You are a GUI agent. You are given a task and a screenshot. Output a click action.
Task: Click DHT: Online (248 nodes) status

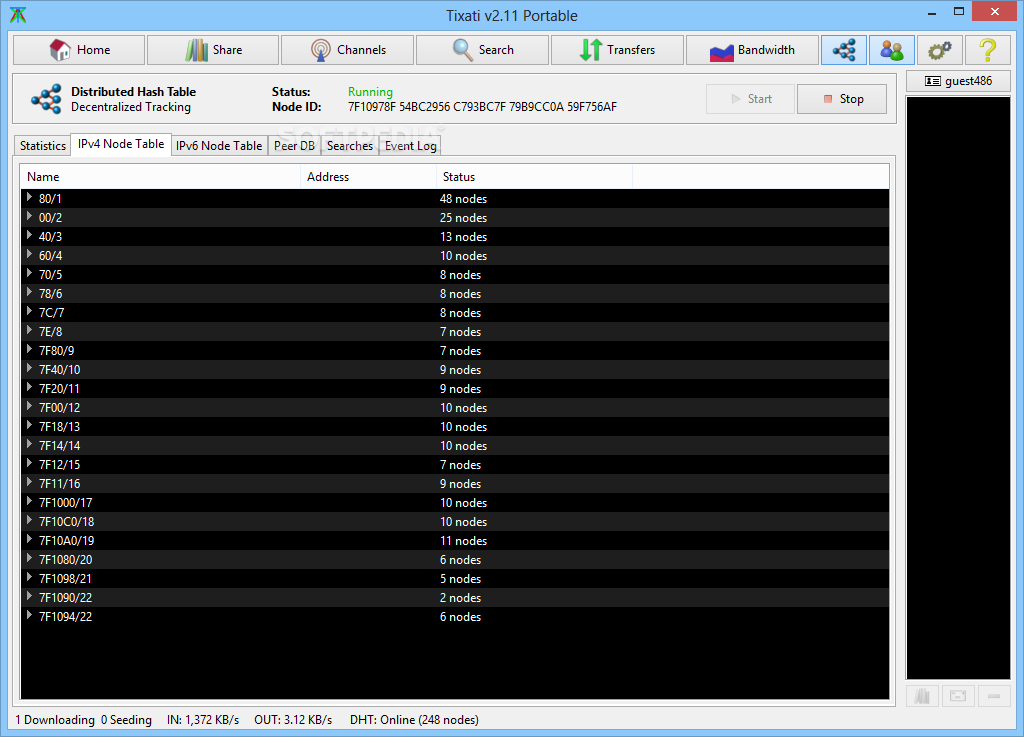(414, 719)
